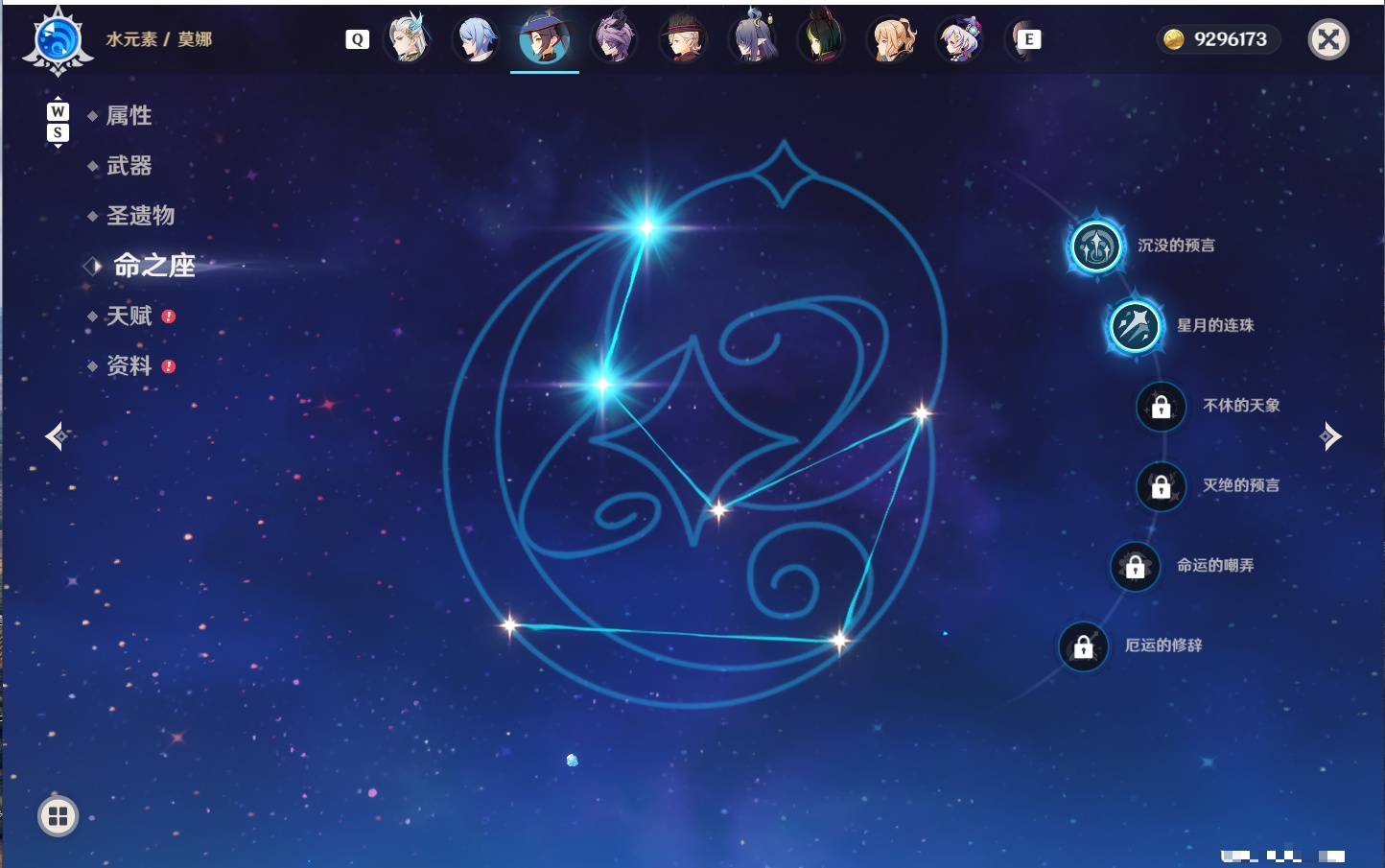1385x868 pixels.
Task: Select Mona's highlighted witch-hat avatar
Action: [x=545, y=39]
